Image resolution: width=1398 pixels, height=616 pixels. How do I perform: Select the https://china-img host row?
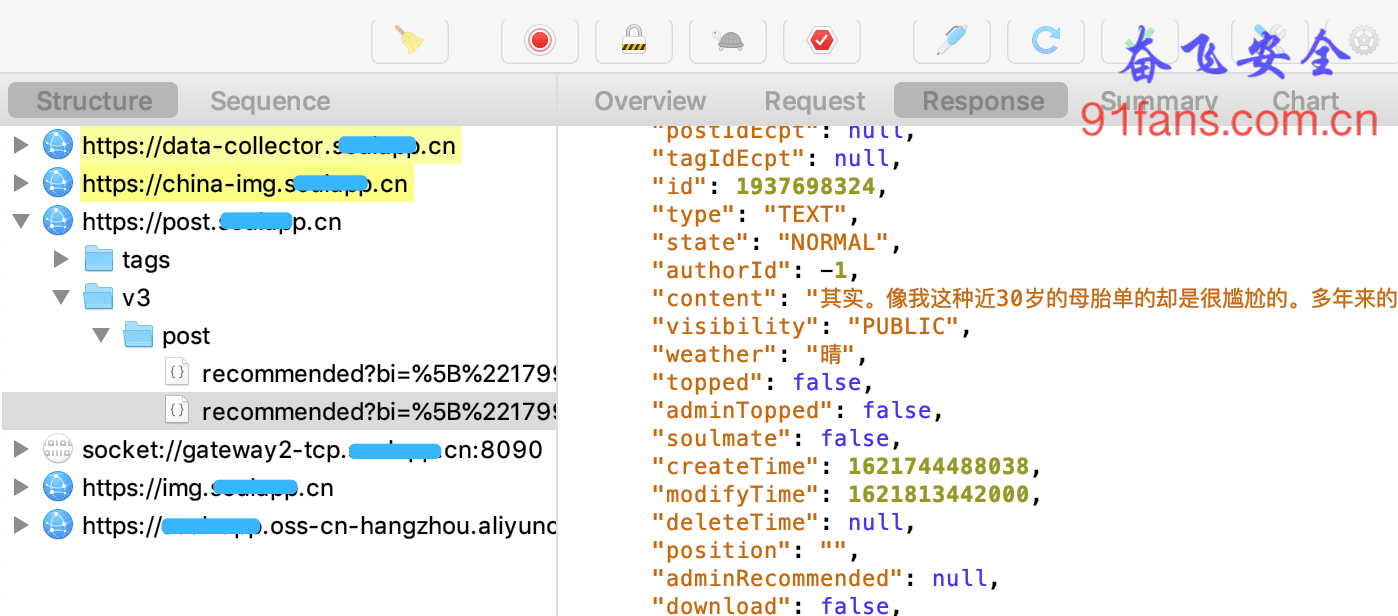coord(279,184)
